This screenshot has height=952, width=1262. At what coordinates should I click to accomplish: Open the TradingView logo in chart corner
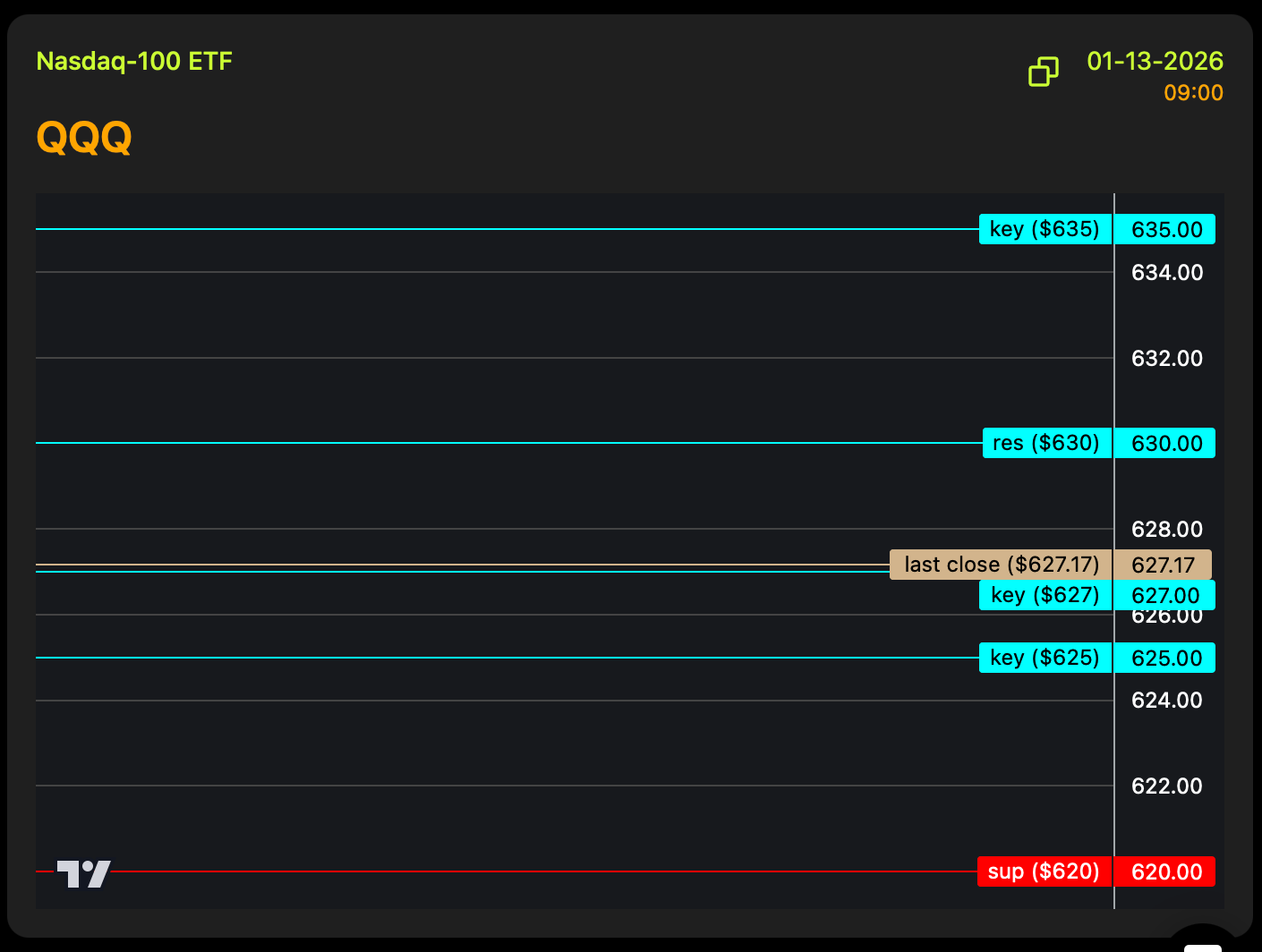83,873
